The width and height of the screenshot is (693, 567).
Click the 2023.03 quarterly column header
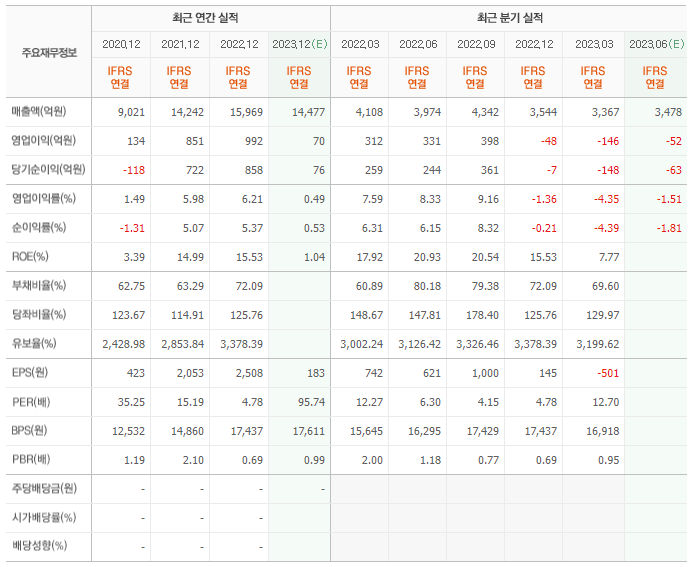coord(594,44)
